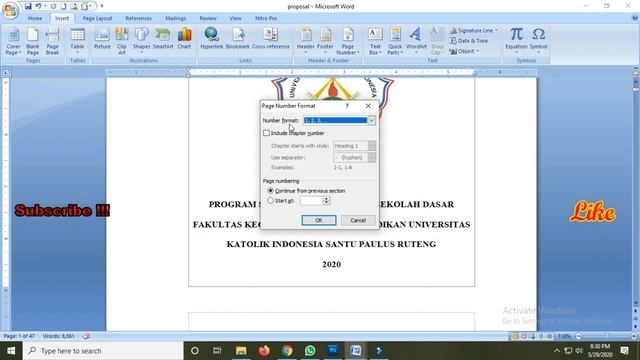The image size is (640, 360).
Task: Open Photoshop from the taskbar
Action: click(333, 351)
